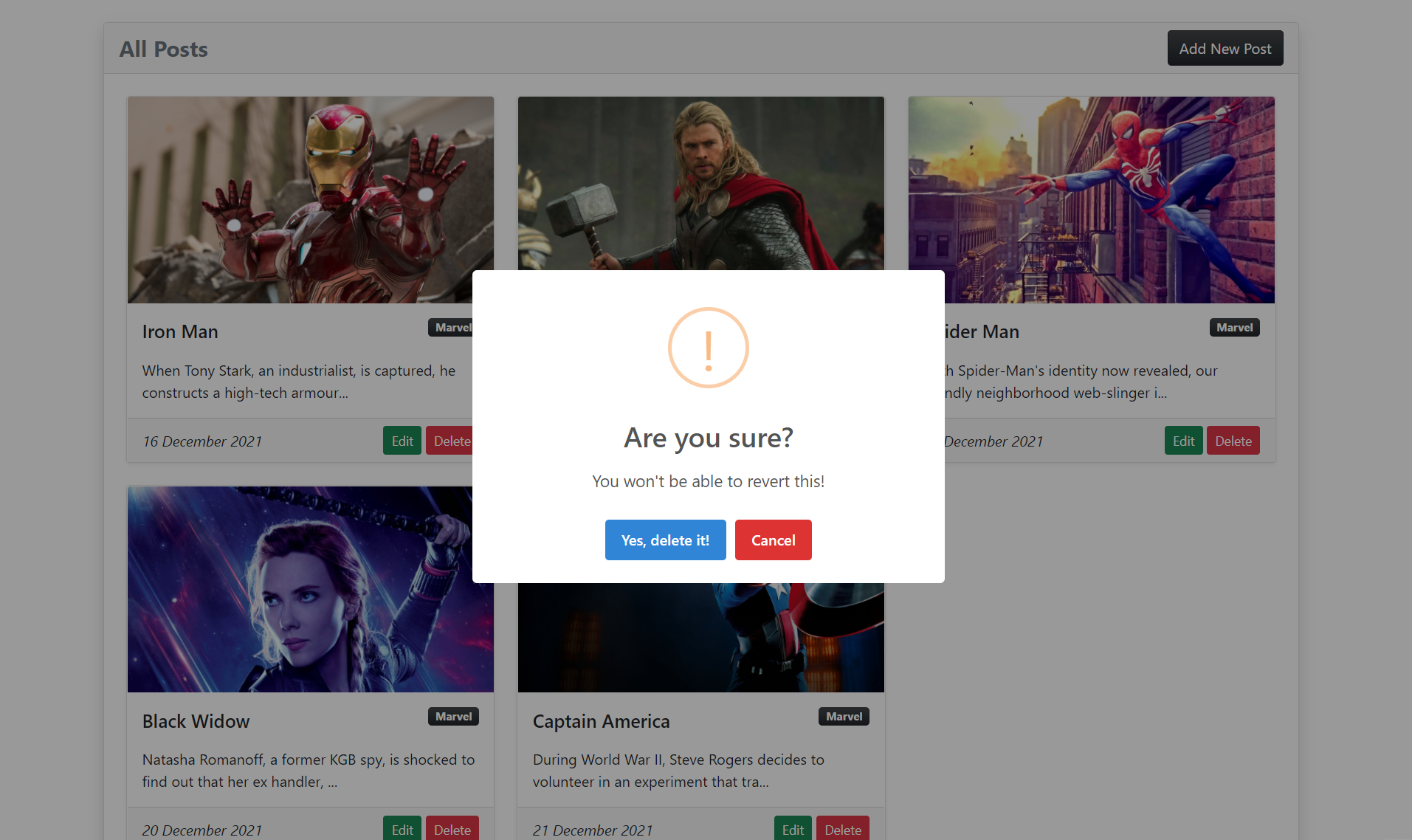Delete the Black Widow post
Image resolution: width=1412 pixels, height=840 pixels.
(452, 829)
